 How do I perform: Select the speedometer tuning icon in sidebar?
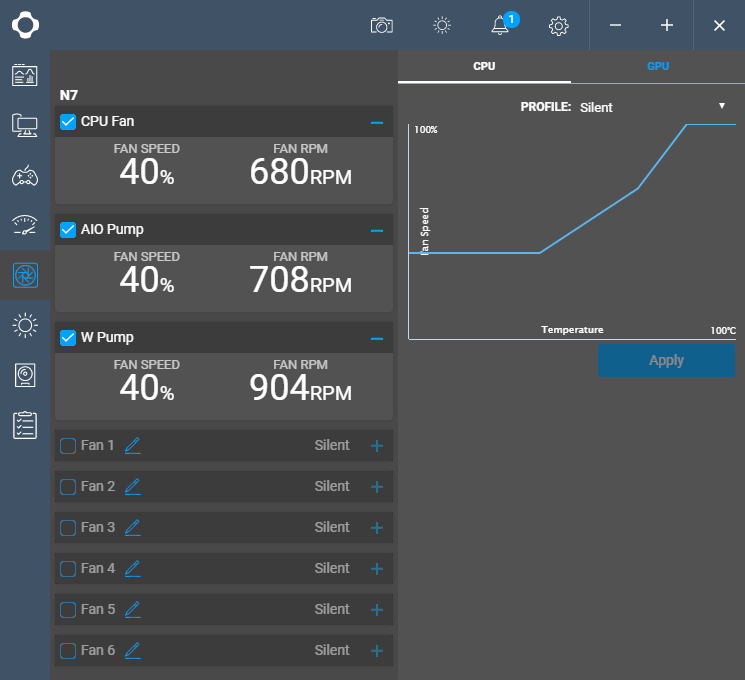[x=25, y=225]
